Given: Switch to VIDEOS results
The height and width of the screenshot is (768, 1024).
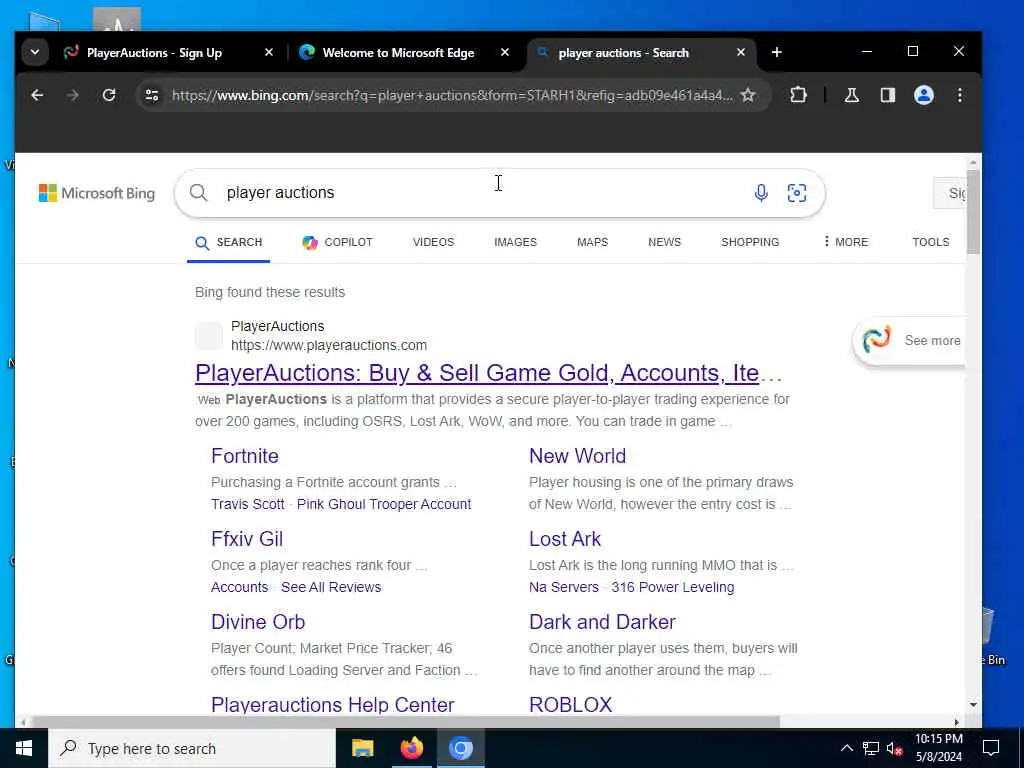Looking at the screenshot, I should pyautogui.click(x=433, y=242).
